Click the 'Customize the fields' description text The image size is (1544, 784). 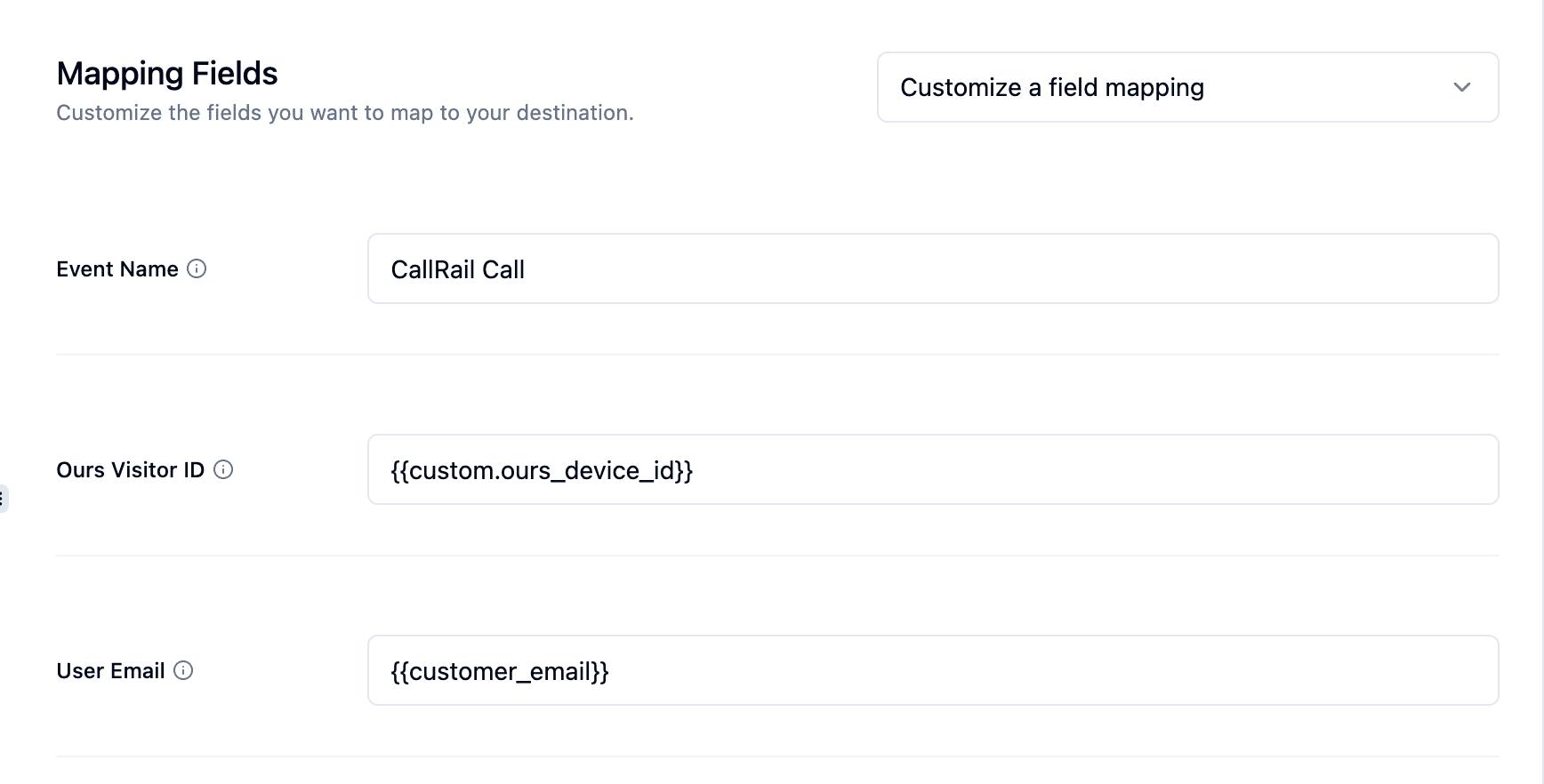pos(344,113)
